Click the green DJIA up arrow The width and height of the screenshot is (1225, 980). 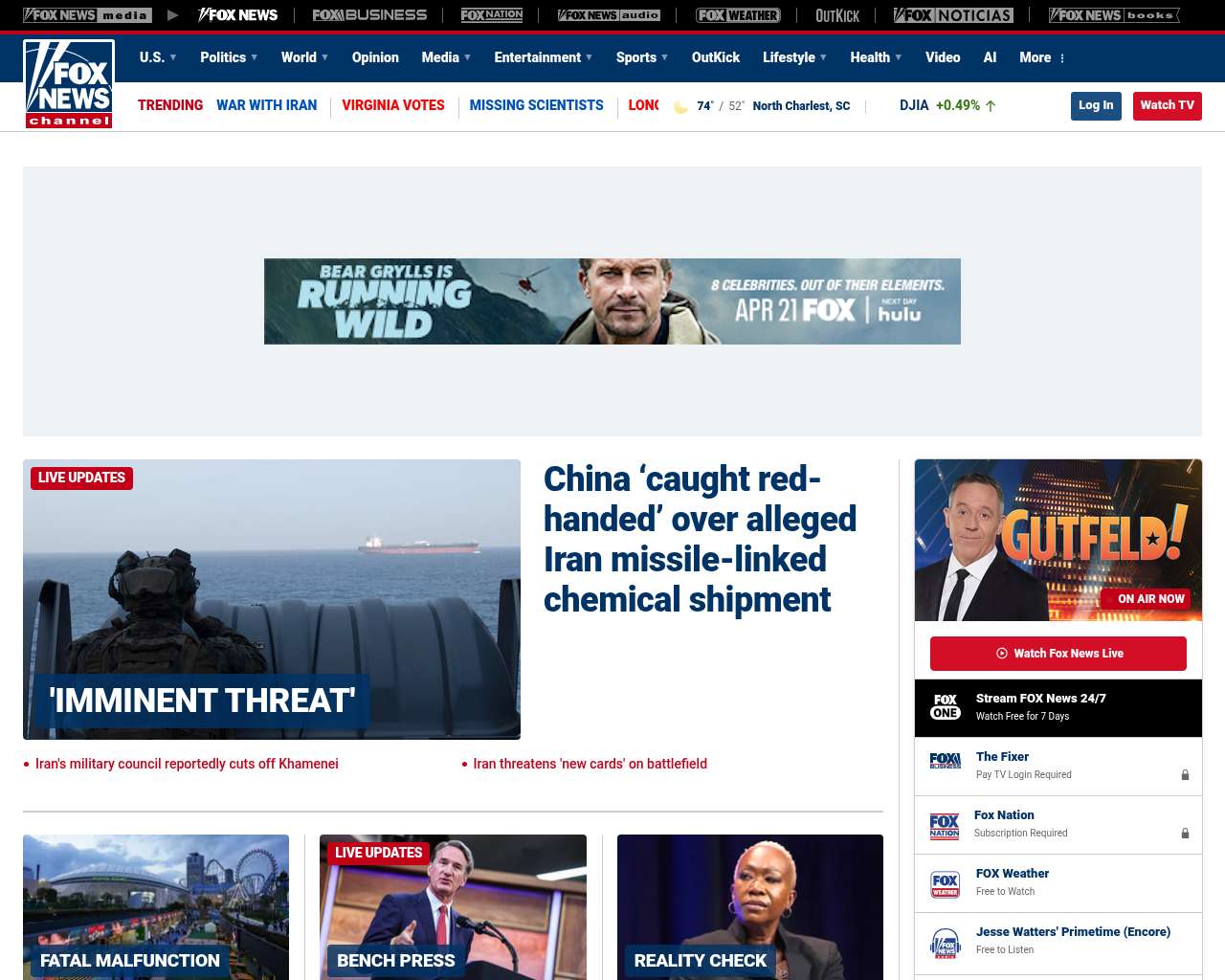991,106
